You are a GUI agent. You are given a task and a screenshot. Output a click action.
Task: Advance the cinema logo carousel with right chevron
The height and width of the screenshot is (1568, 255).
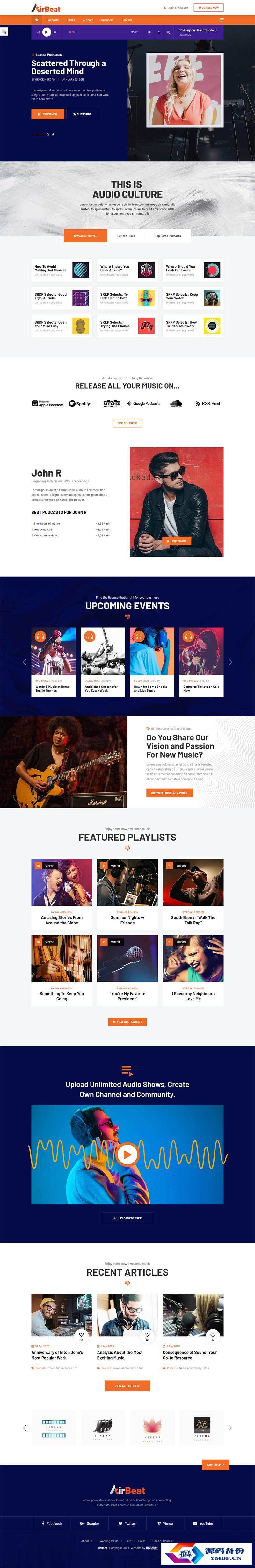[230, 1428]
